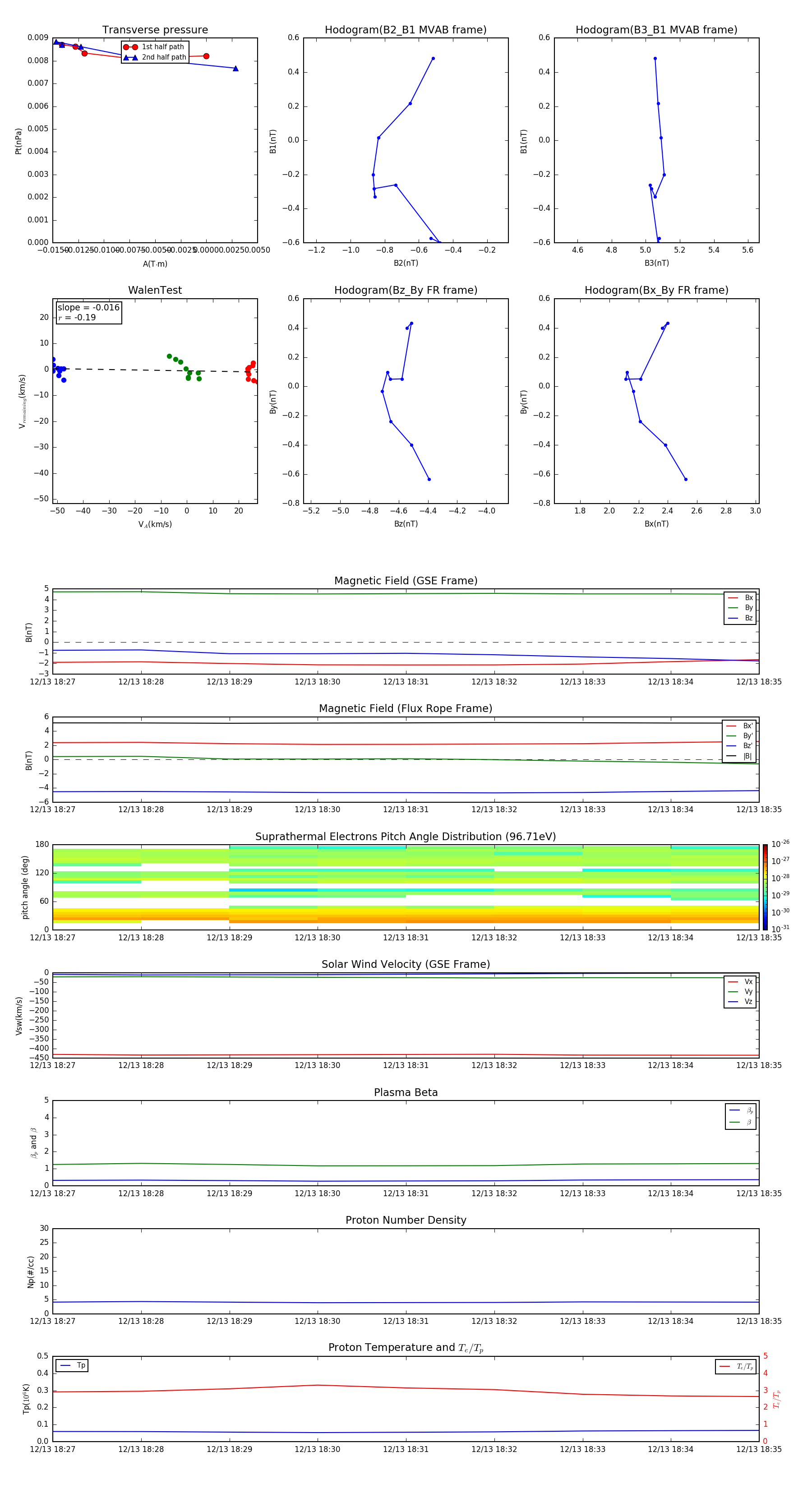Click the 'Solar Wind Velocity (GSE Frame)' title

pyautogui.click(x=406, y=964)
